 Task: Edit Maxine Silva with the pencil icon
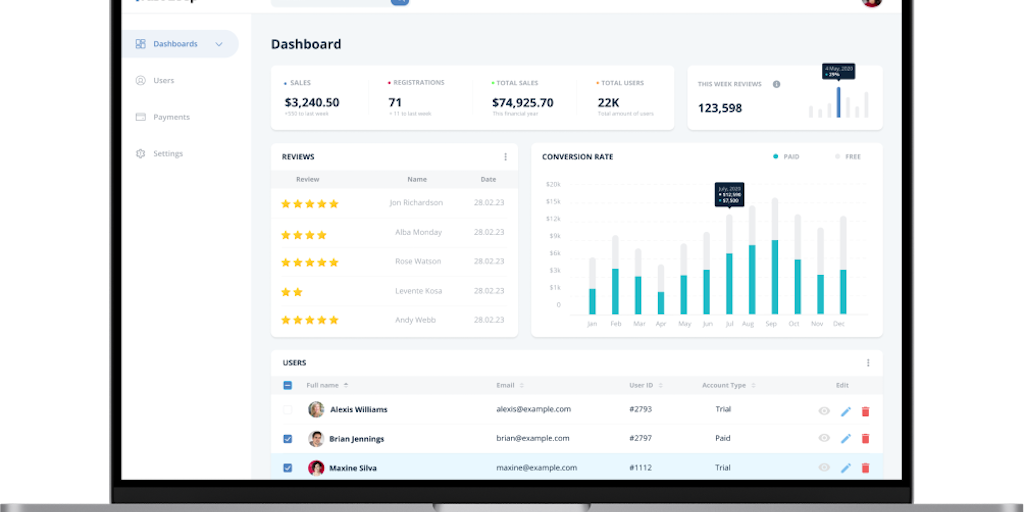(846, 468)
